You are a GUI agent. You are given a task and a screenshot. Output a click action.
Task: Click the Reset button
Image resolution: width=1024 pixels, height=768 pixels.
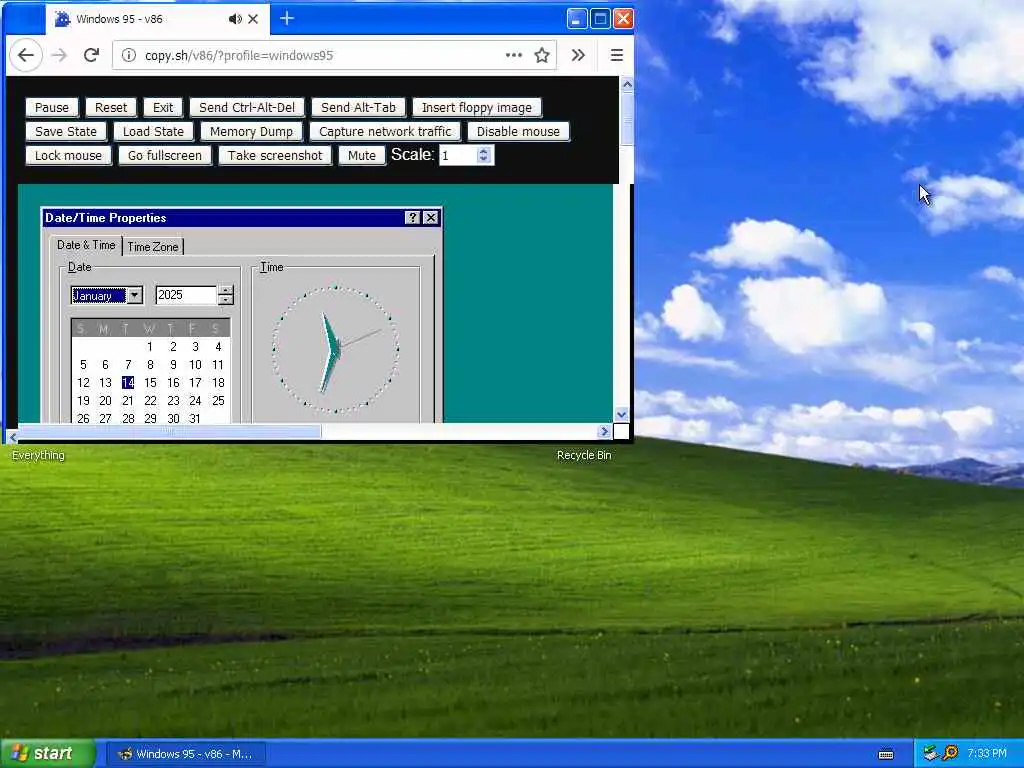point(111,108)
